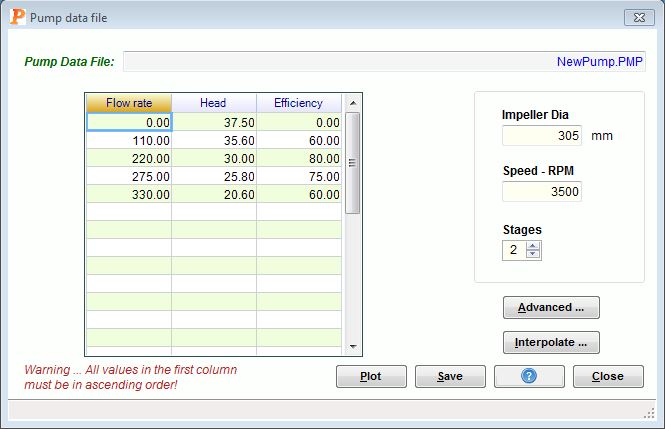
Task: Decrease Stages with the down spinner arrow
Action: (x=533, y=254)
